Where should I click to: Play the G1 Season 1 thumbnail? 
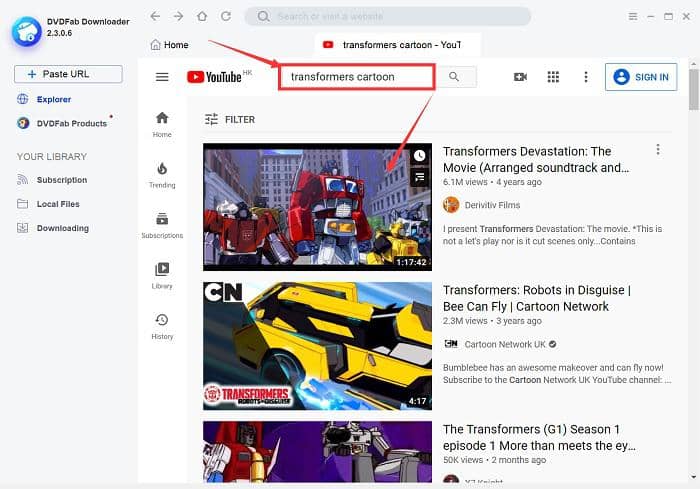pos(317,451)
